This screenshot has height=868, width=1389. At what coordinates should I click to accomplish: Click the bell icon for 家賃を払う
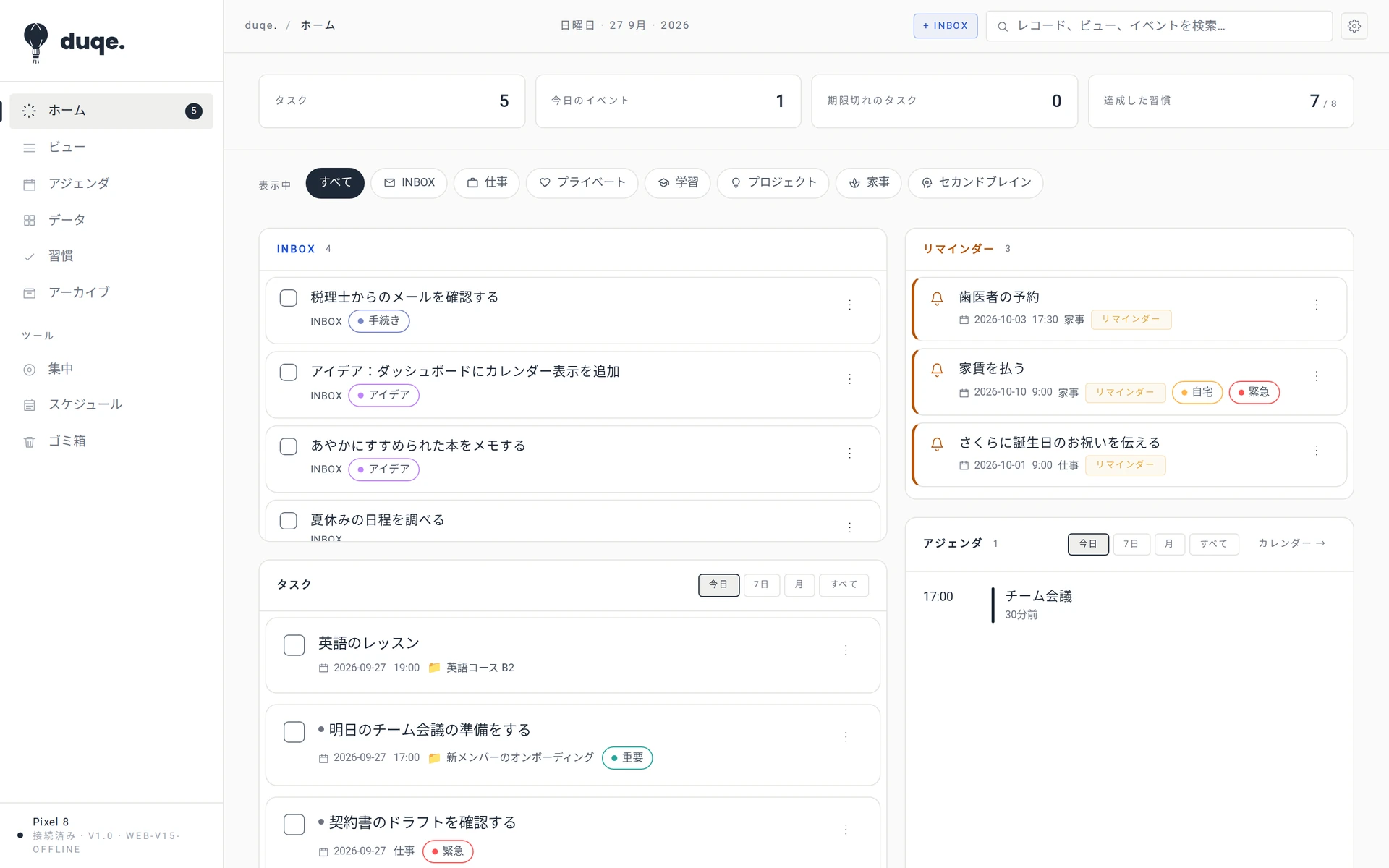[x=937, y=370]
